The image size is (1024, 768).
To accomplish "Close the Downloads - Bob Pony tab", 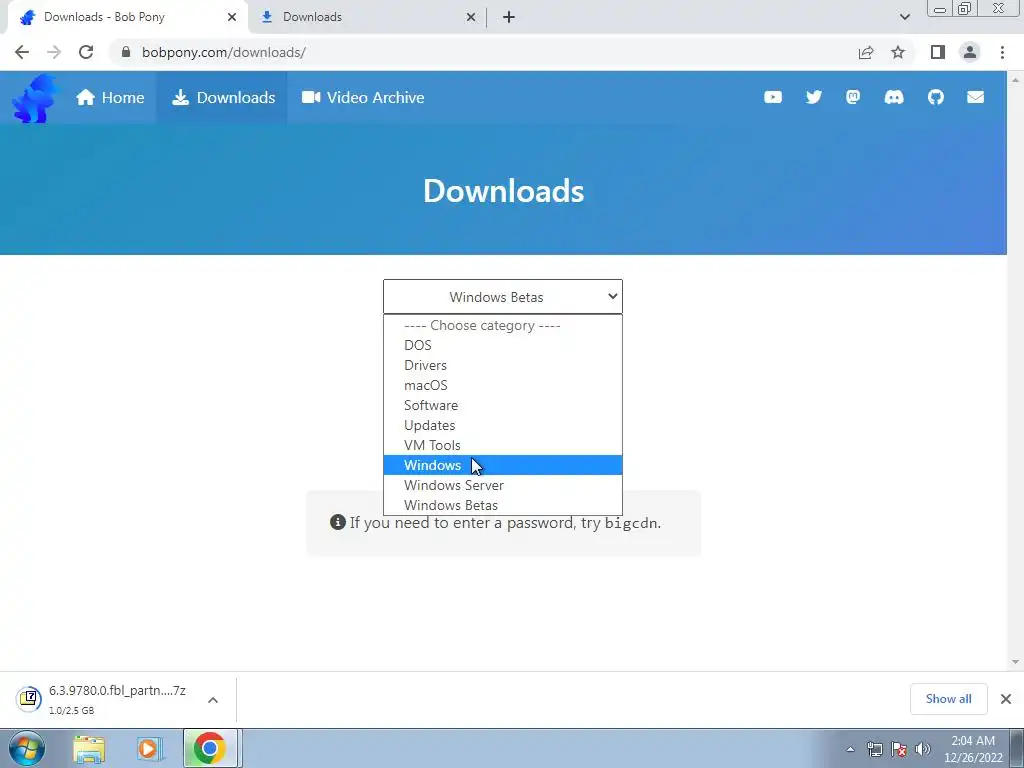I will tap(232, 17).
